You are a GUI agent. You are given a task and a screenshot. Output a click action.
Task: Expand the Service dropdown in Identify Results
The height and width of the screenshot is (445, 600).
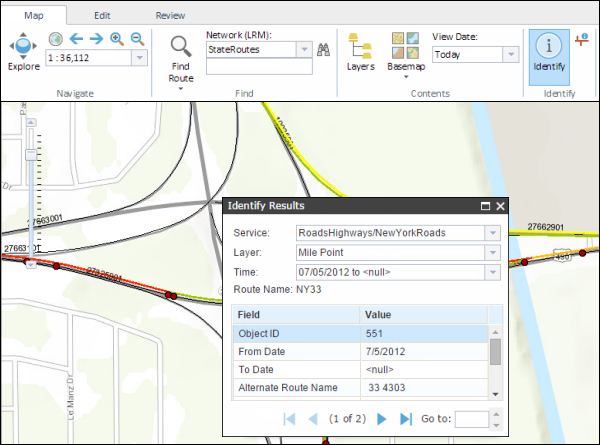tap(491, 232)
